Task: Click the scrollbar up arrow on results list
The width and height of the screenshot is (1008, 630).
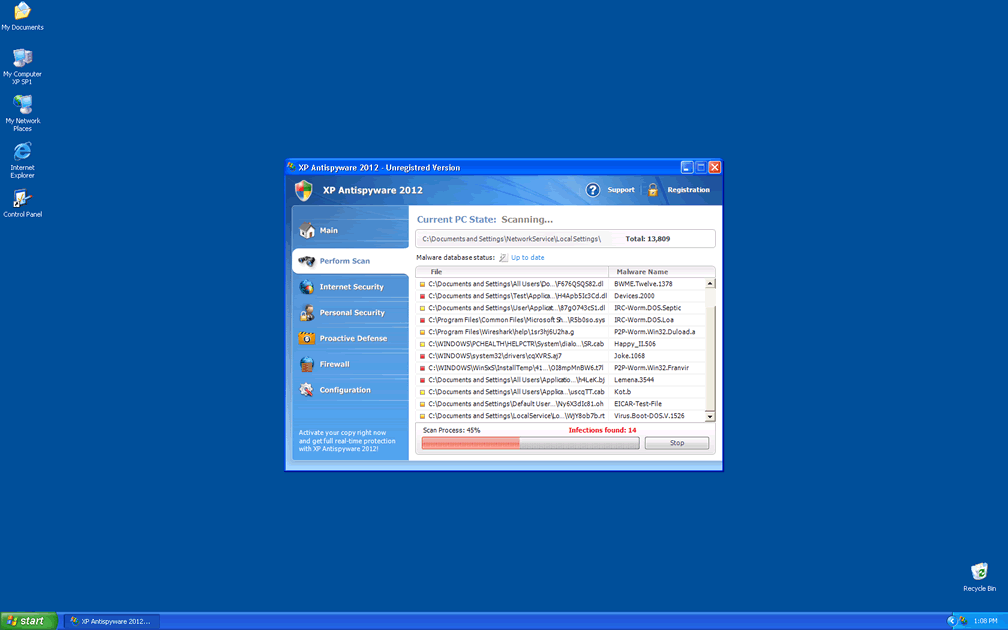Action: [711, 281]
